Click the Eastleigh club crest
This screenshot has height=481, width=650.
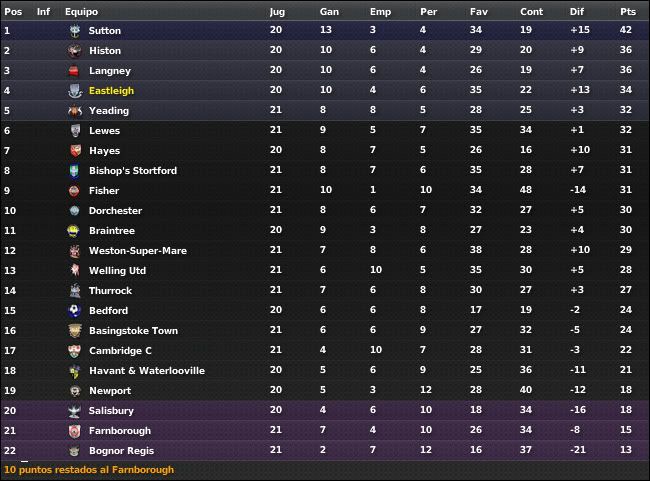75,91
